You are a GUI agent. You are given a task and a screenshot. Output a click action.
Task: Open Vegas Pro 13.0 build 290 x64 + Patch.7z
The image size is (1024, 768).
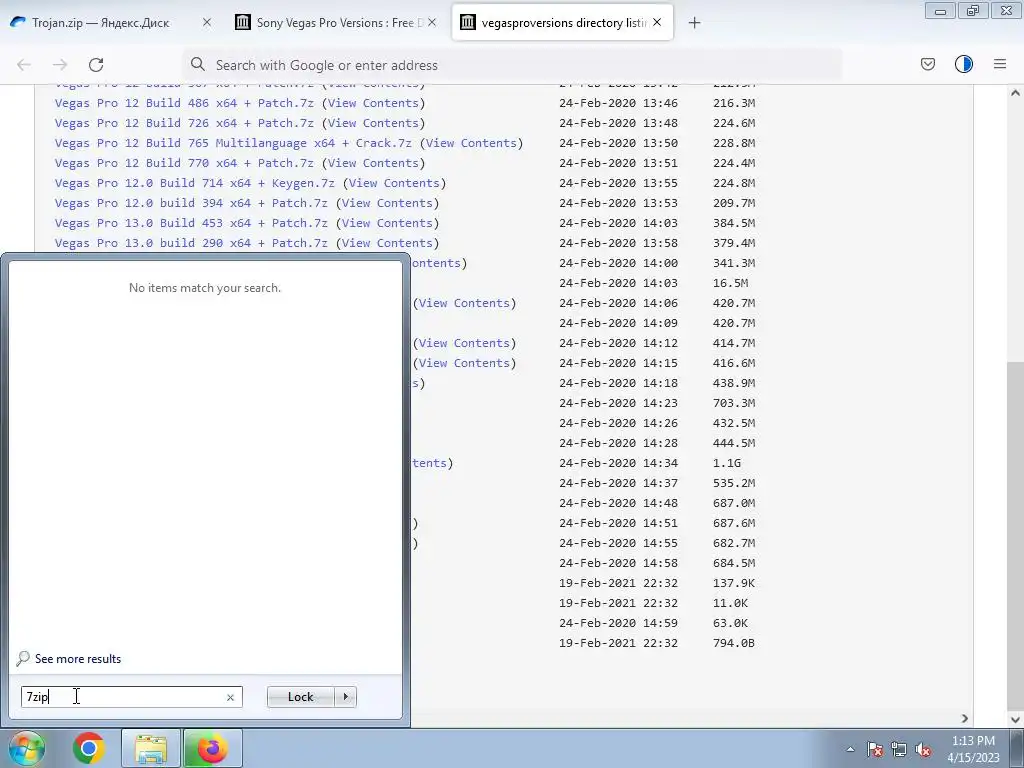coord(191,243)
